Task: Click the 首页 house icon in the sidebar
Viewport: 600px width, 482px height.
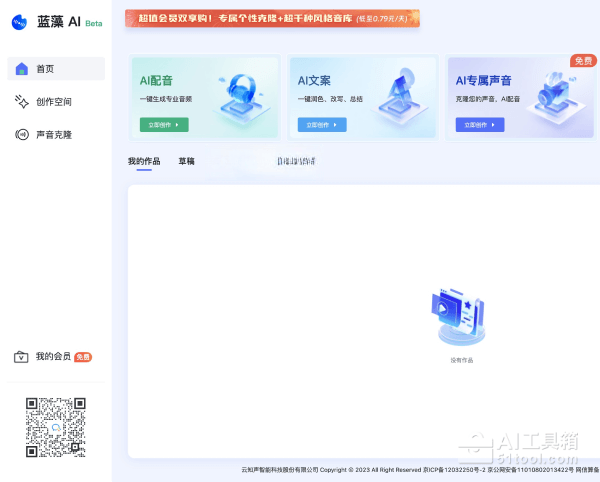Action: coord(22,69)
